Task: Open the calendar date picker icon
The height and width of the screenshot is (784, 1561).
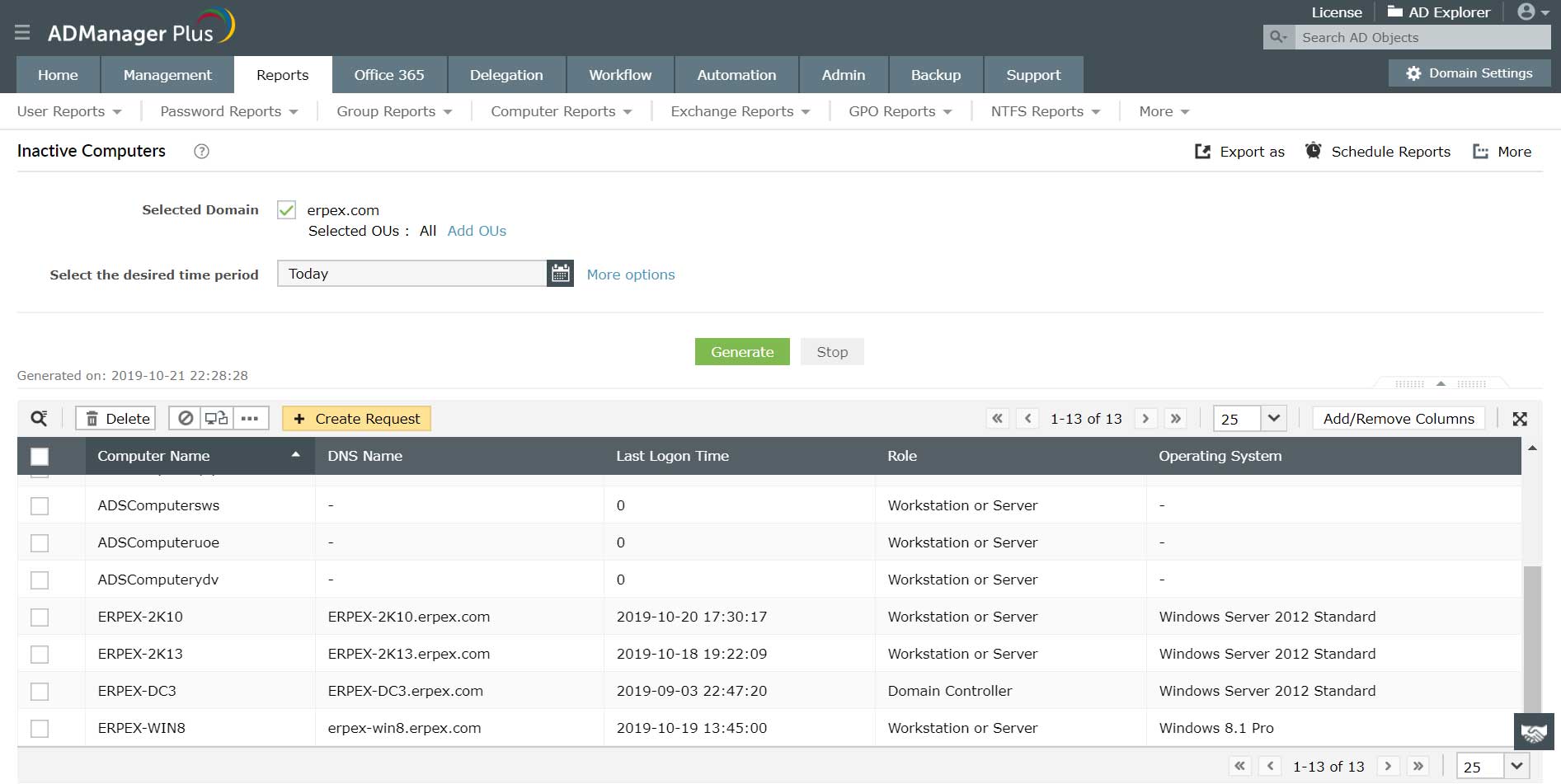Action: click(x=561, y=274)
